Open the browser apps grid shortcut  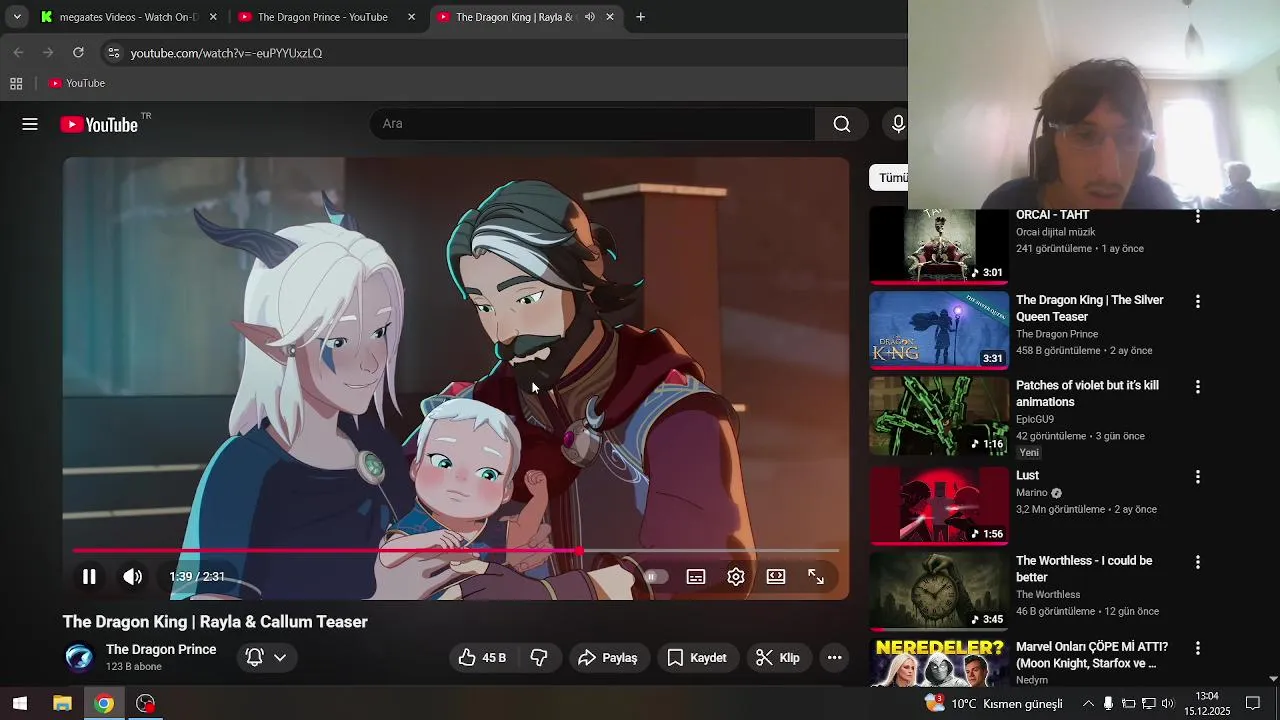coord(16,83)
